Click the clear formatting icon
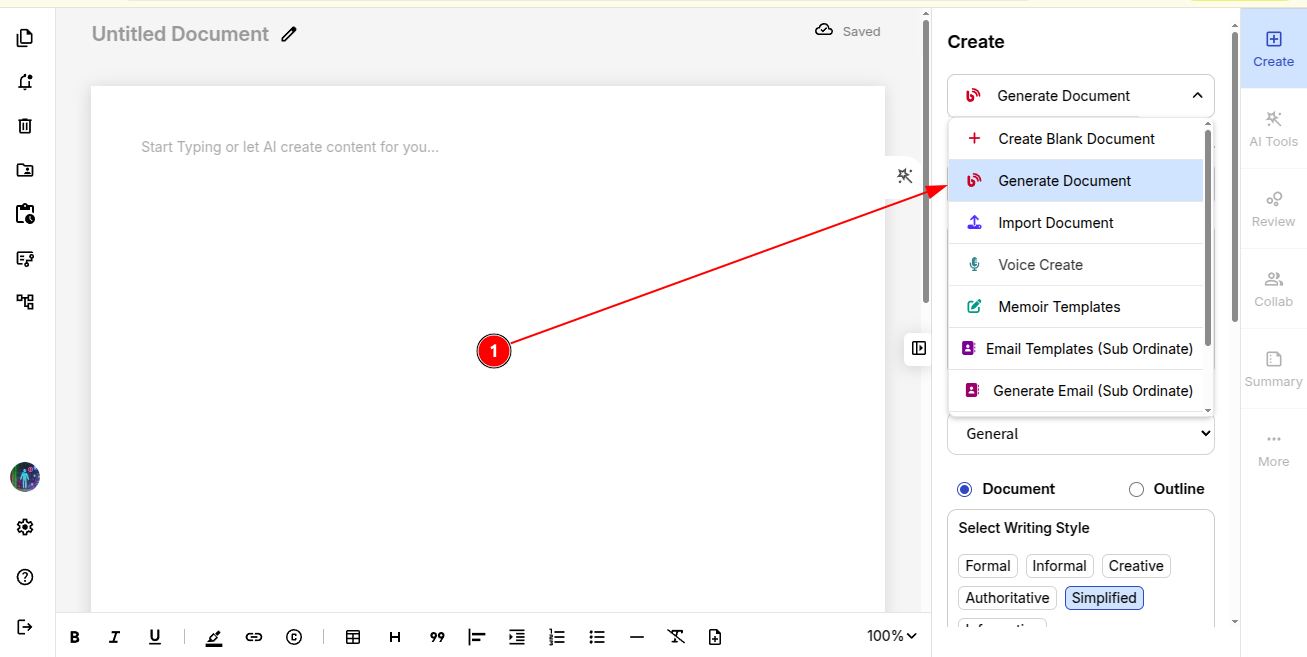This screenshot has width=1307, height=657. coord(676,637)
